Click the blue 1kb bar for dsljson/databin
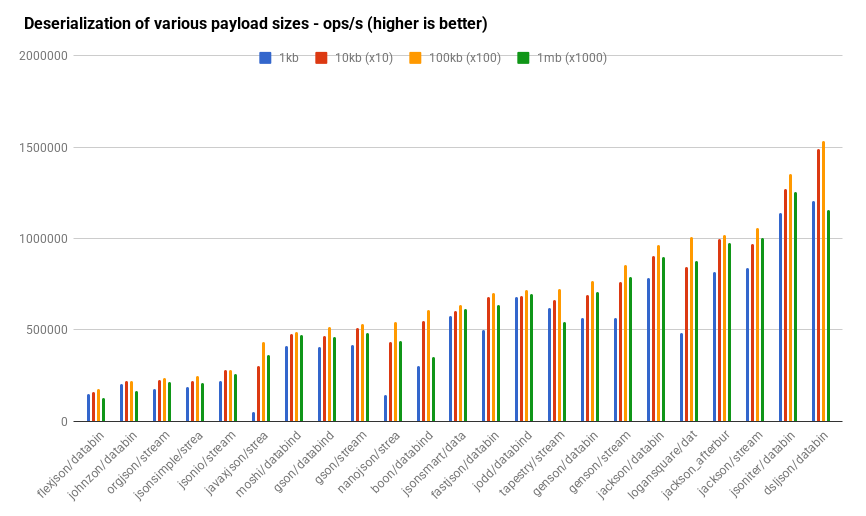The image size is (866, 516). pos(814,312)
